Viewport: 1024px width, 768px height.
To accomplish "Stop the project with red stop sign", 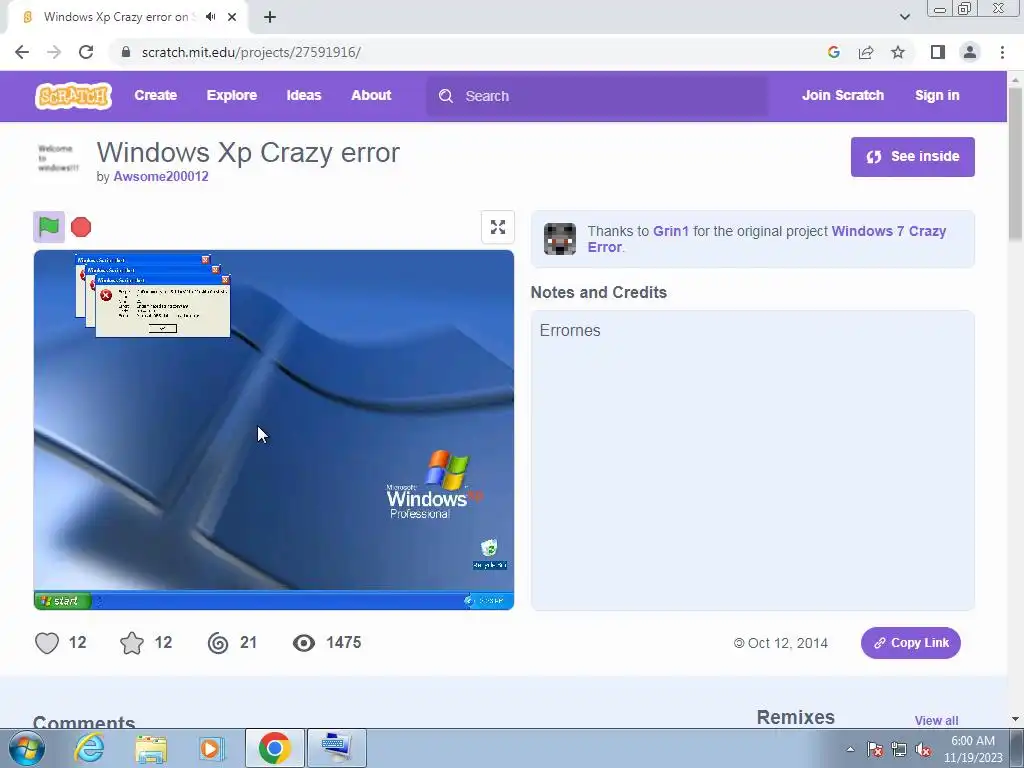I will [x=81, y=227].
